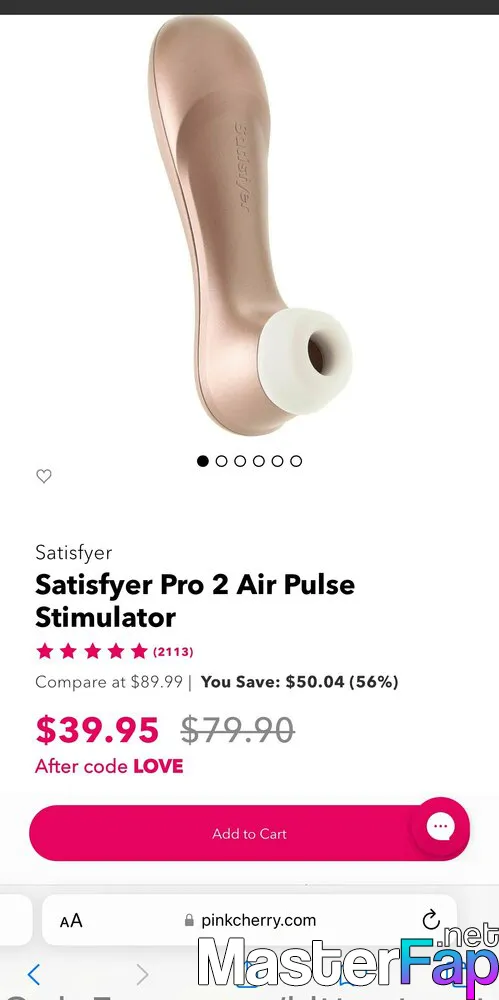Show the sixth and last carousel image
The height and width of the screenshot is (1000, 499).
(296, 460)
